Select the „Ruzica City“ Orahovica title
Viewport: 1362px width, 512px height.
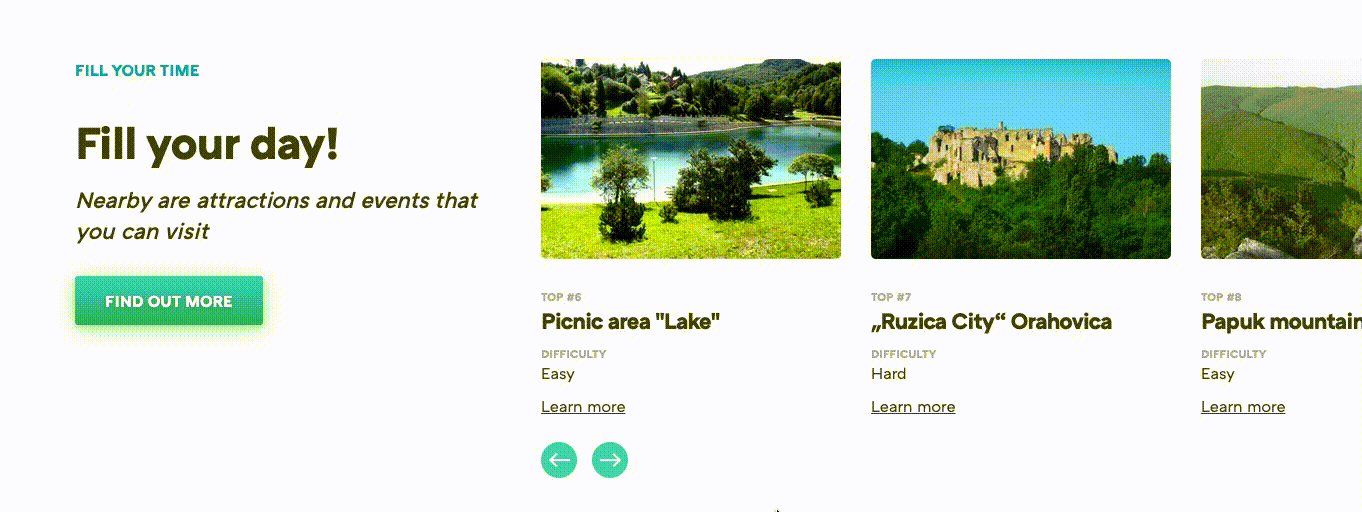click(991, 322)
